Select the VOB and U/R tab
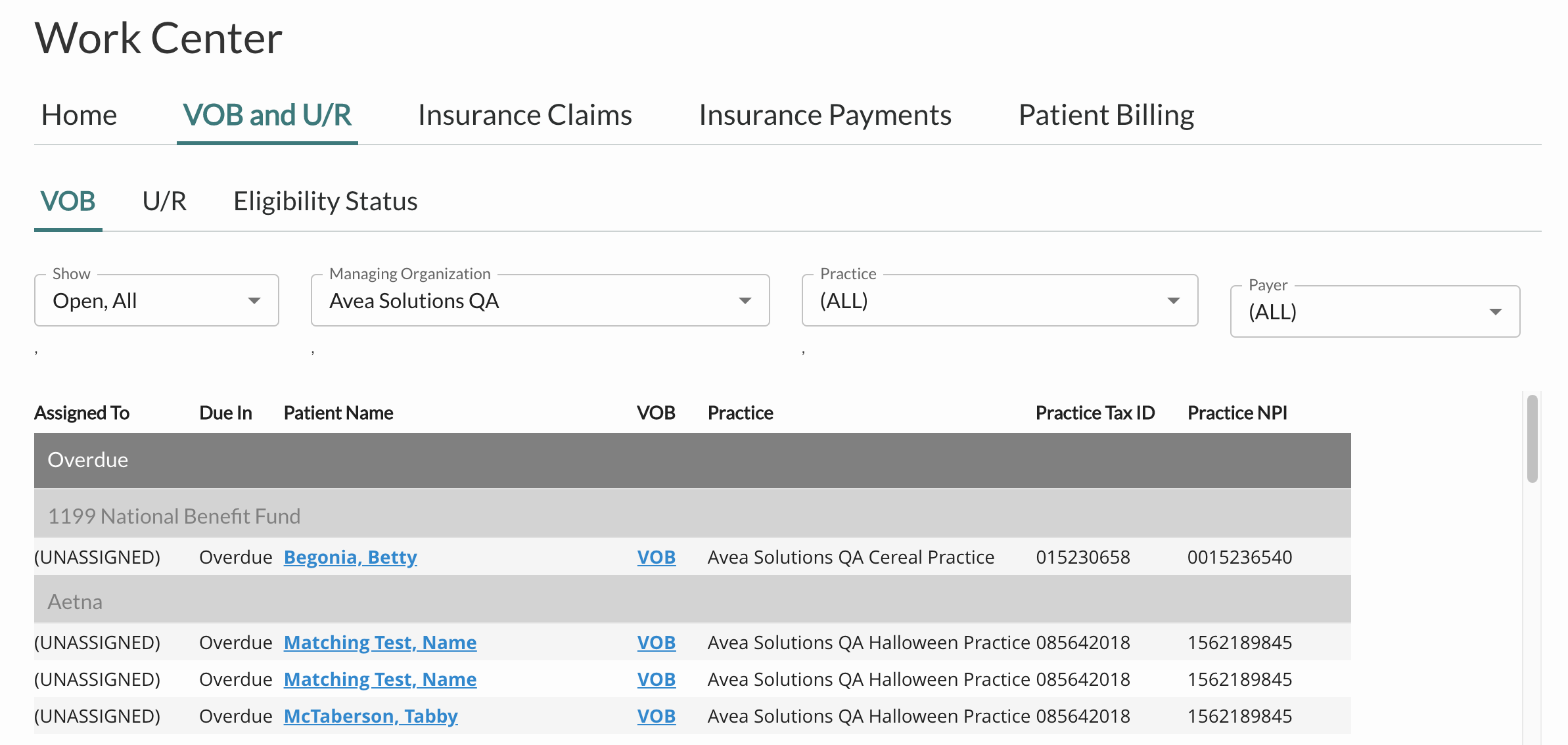The width and height of the screenshot is (1568, 745). [x=267, y=114]
